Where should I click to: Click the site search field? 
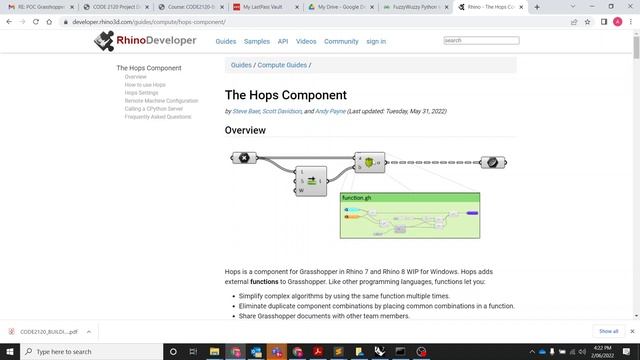click(x=481, y=40)
